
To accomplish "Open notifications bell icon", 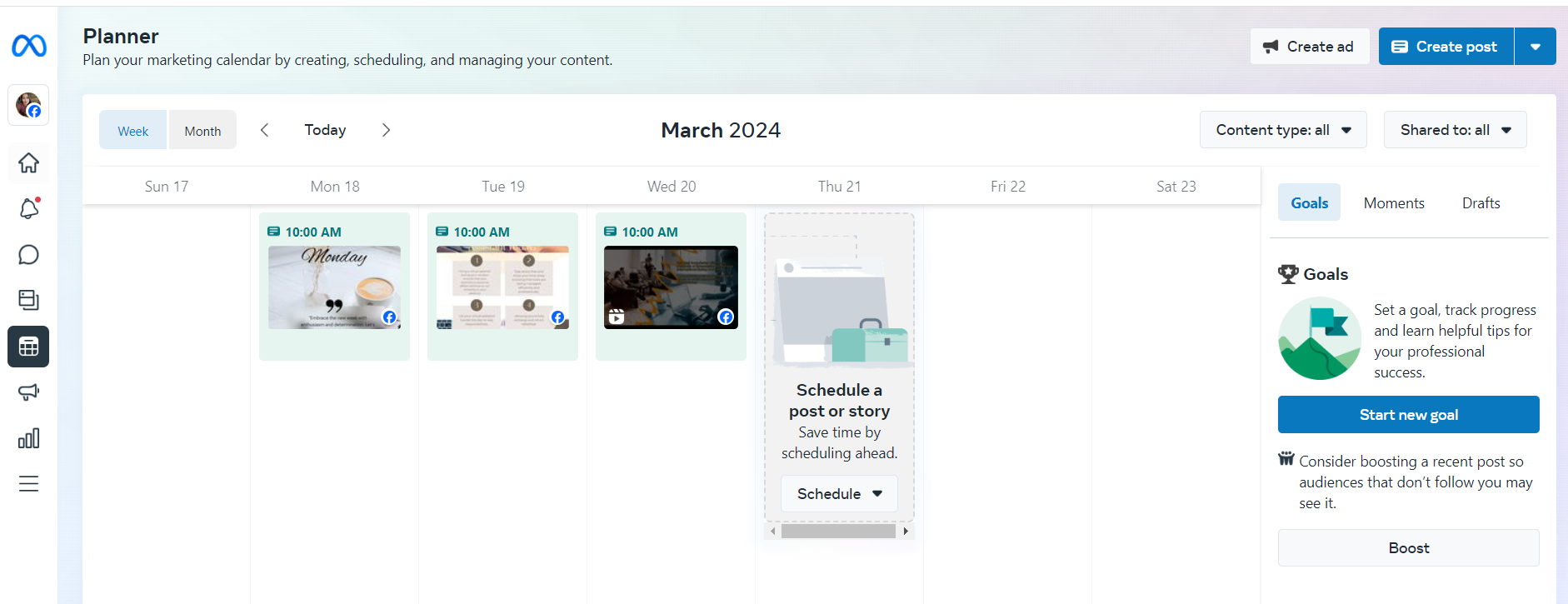I will 28,208.
